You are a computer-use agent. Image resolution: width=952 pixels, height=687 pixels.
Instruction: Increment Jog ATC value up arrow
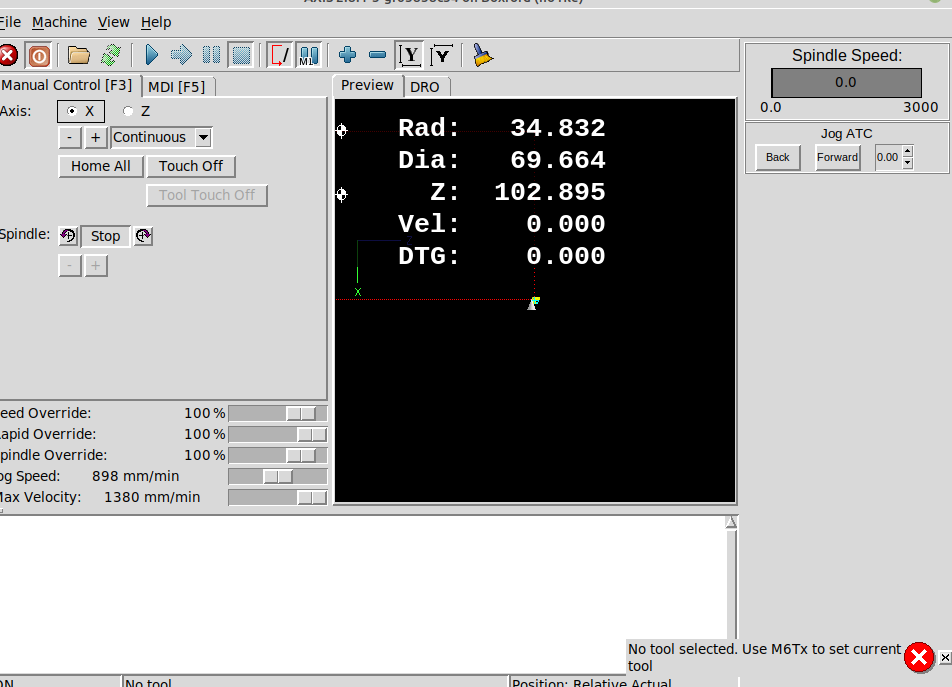point(908,152)
